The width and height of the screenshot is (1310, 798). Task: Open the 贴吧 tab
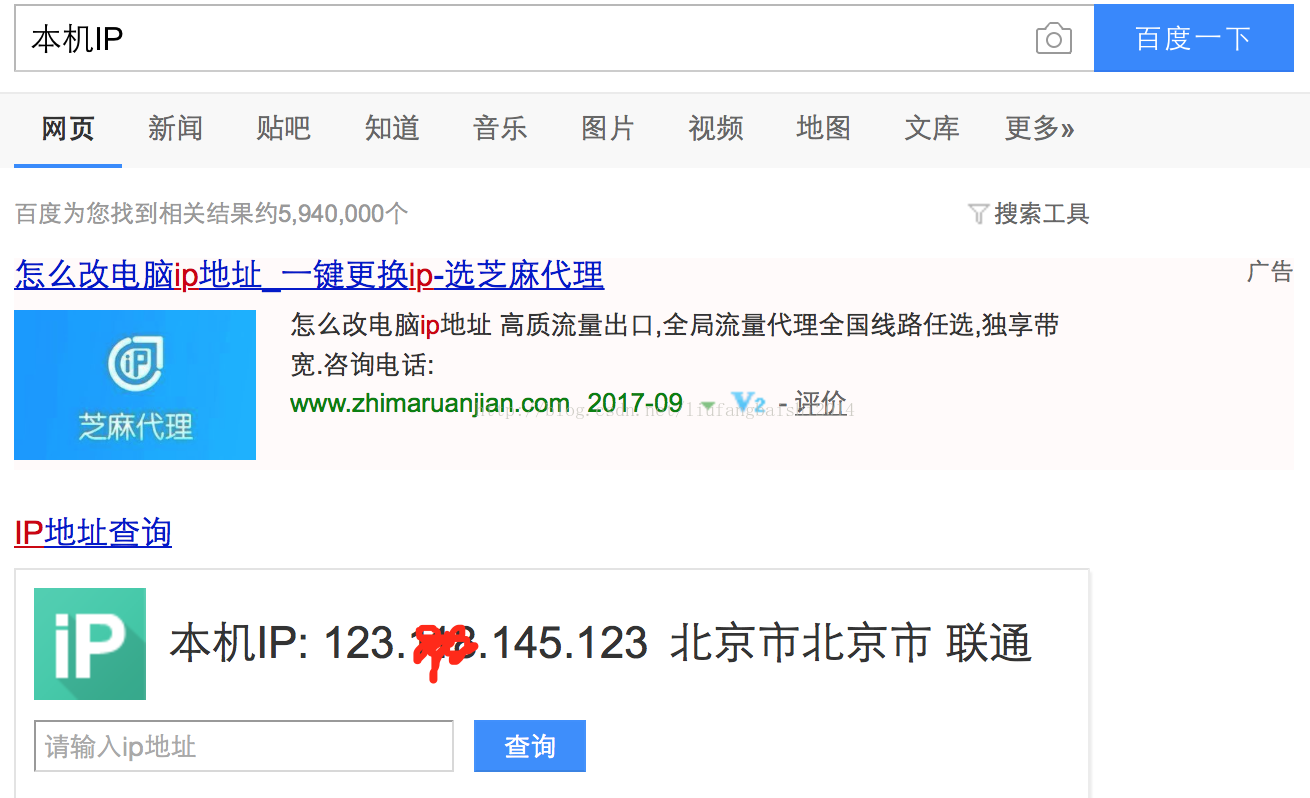(x=284, y=128)
